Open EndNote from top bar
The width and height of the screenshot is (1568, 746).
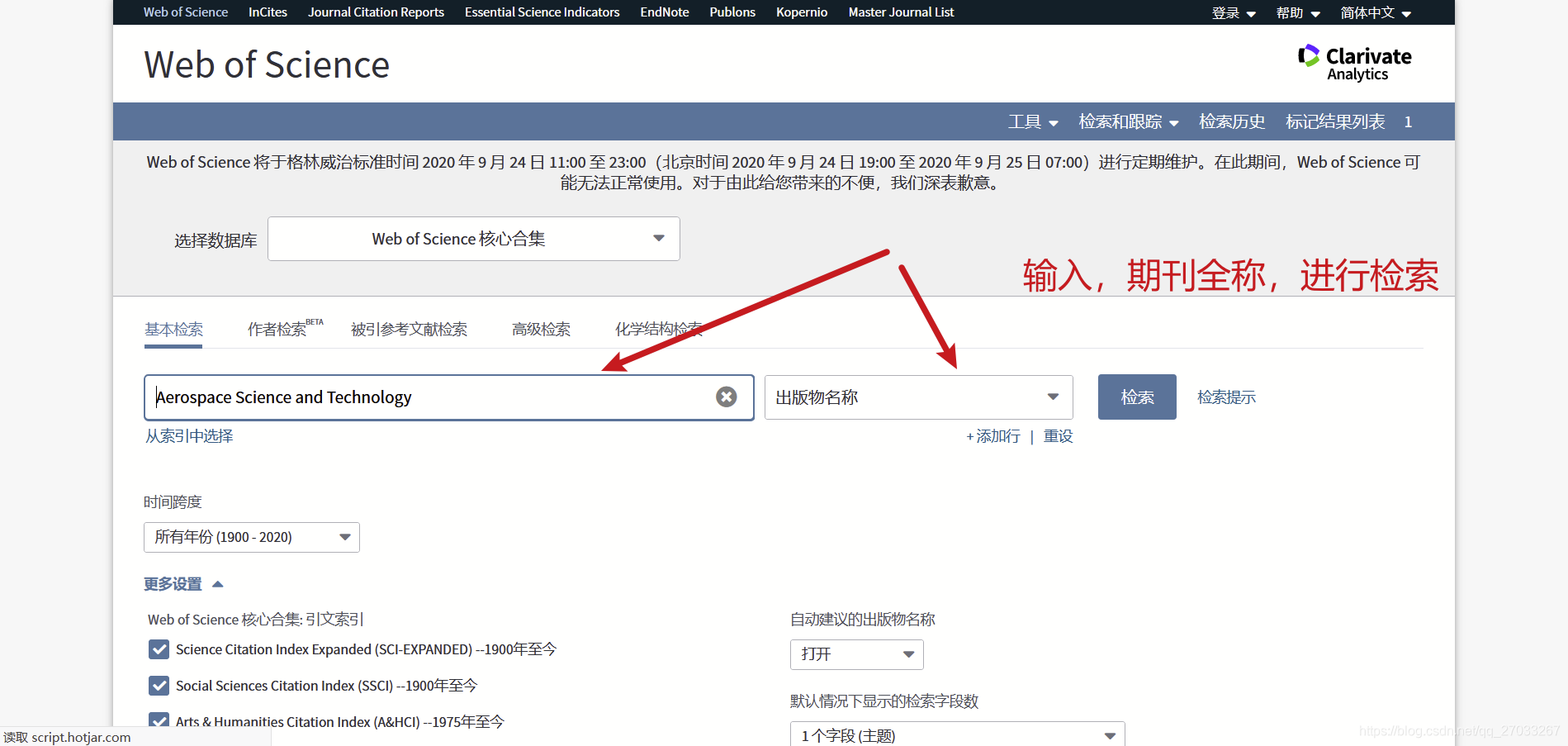[x=665, y=12]
